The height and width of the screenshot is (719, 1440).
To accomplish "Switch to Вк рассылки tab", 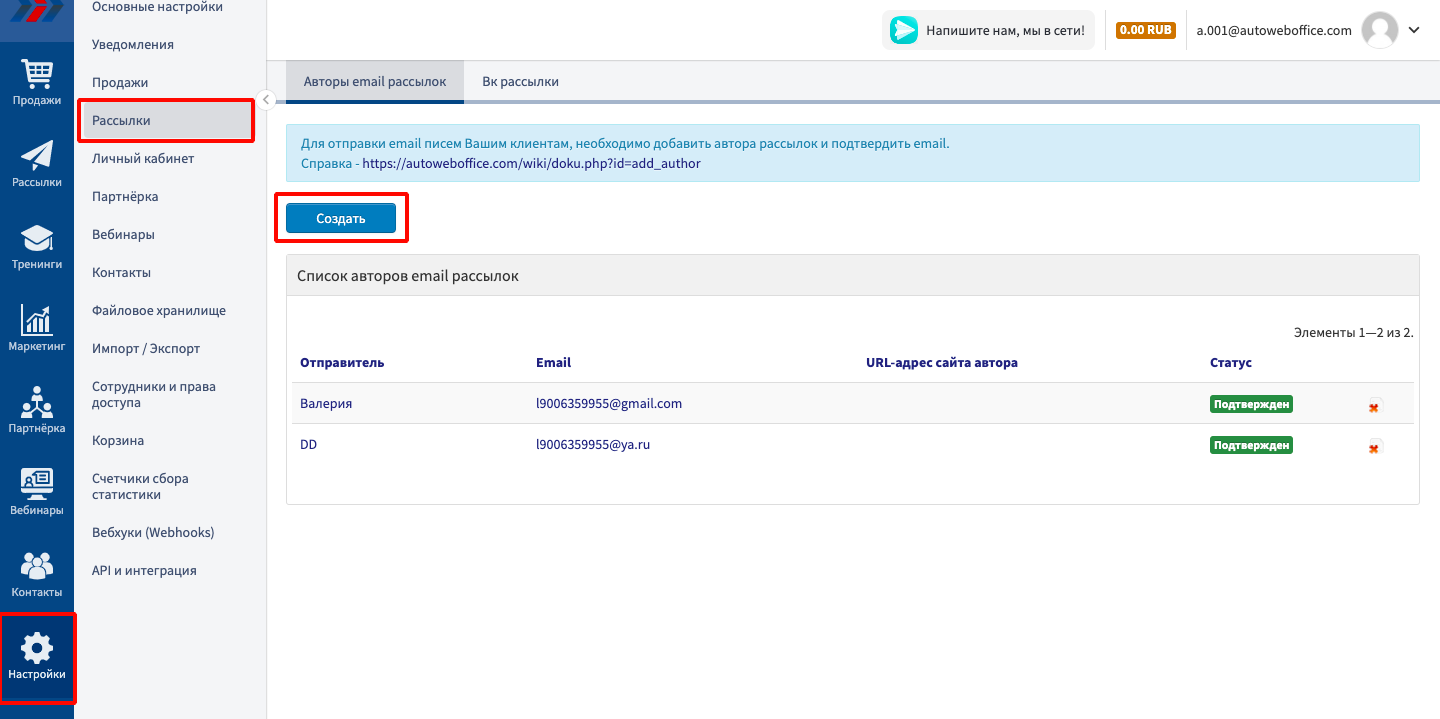I will [x=520, y=81].
